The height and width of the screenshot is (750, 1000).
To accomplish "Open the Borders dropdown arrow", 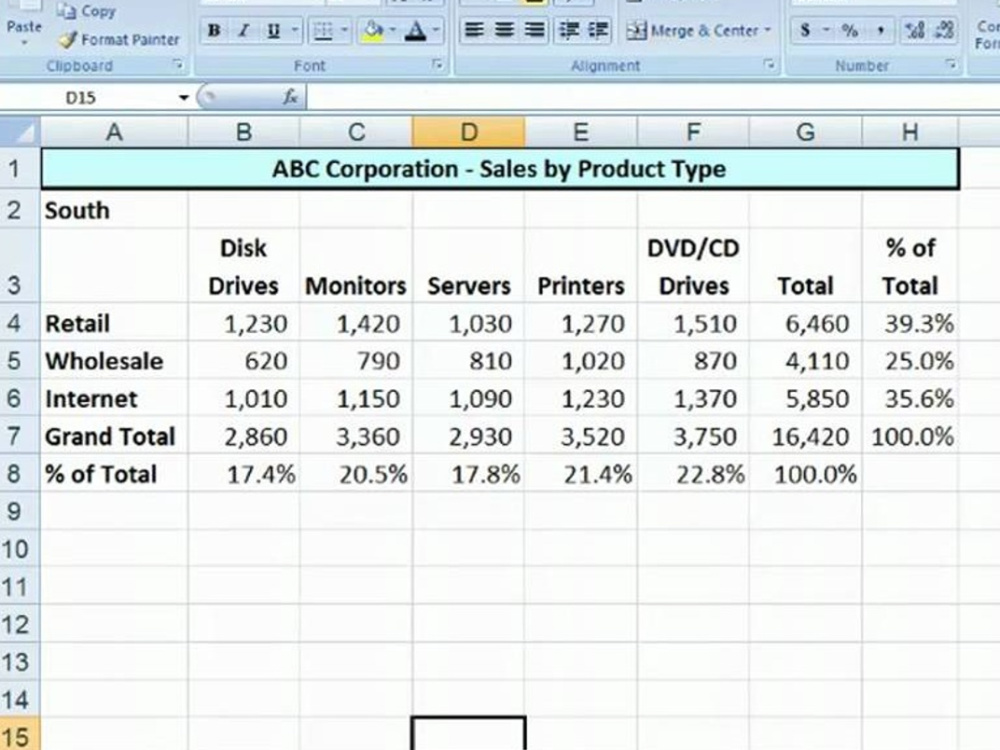I will pyautogui.click(x=344, y=30).
